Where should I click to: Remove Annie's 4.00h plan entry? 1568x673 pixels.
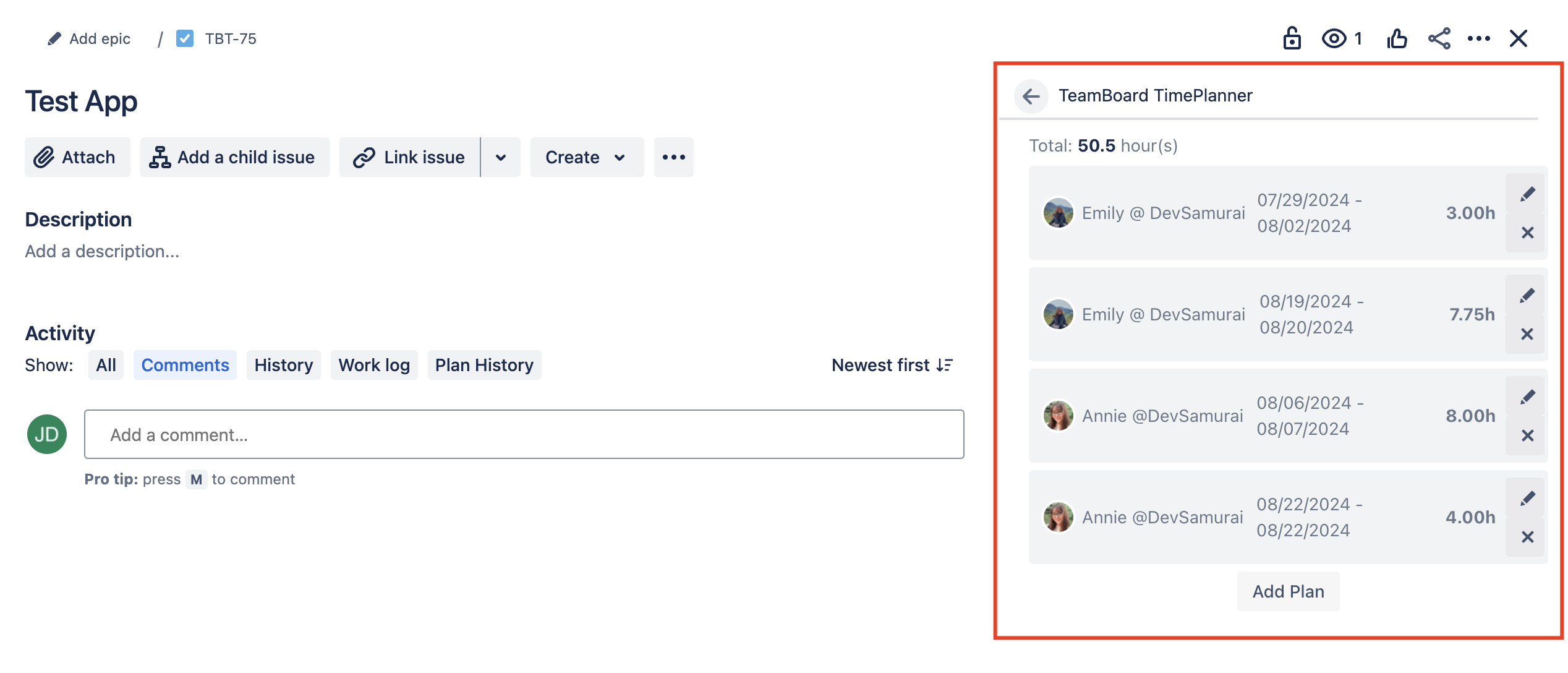coord(1527,538)
